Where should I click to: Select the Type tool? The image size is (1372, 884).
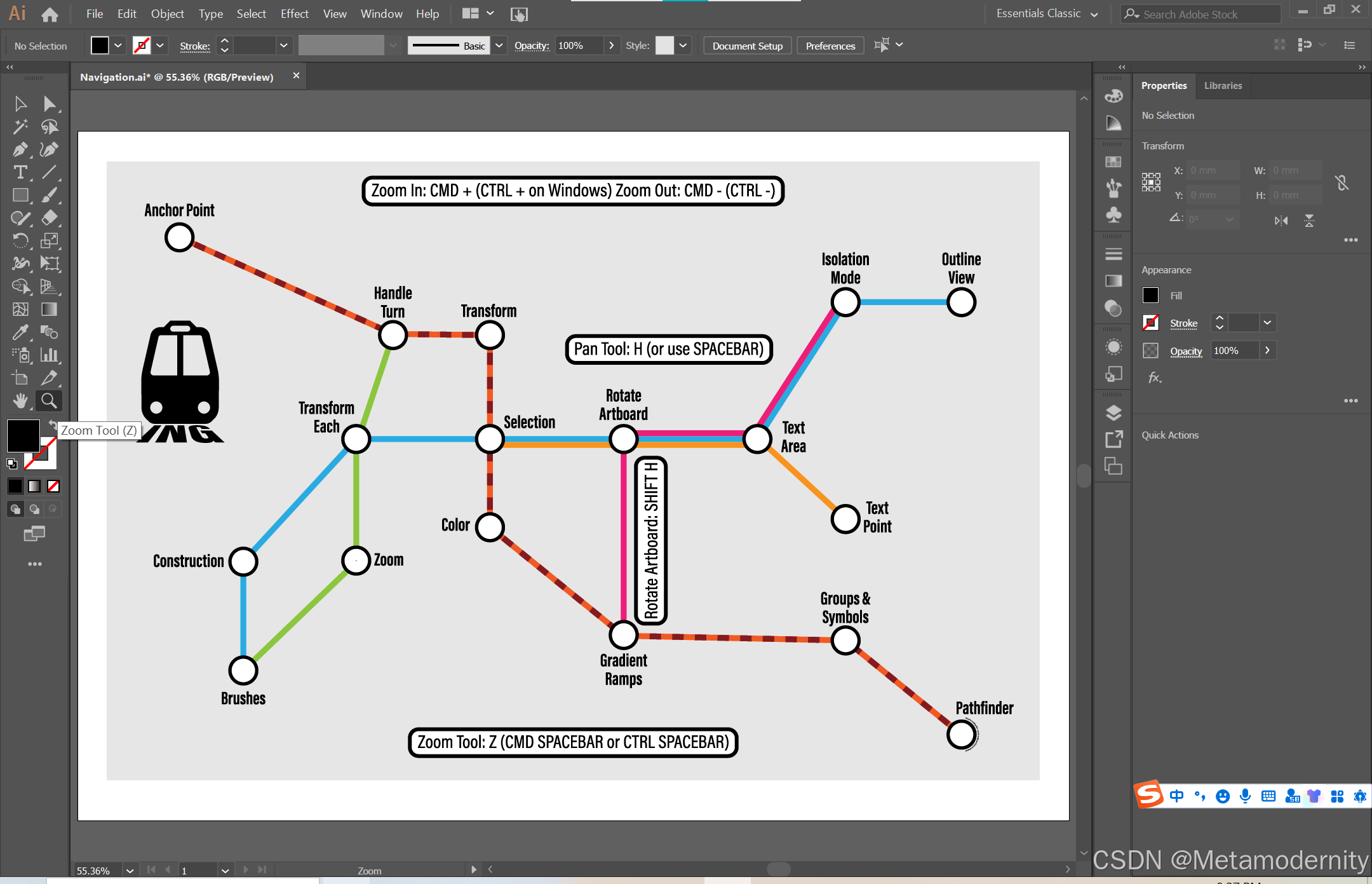point(20,172)
